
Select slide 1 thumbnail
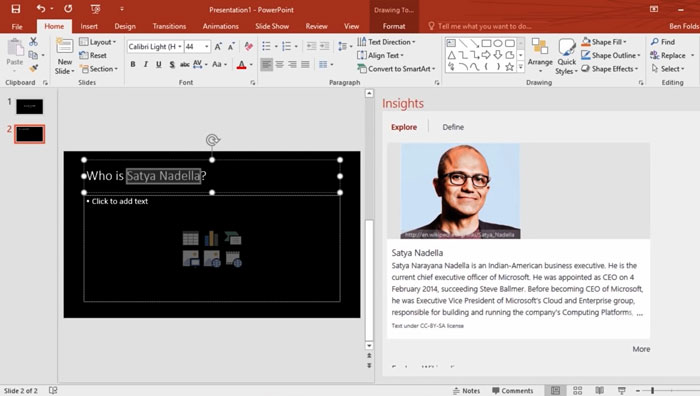(x=29, y=106)
